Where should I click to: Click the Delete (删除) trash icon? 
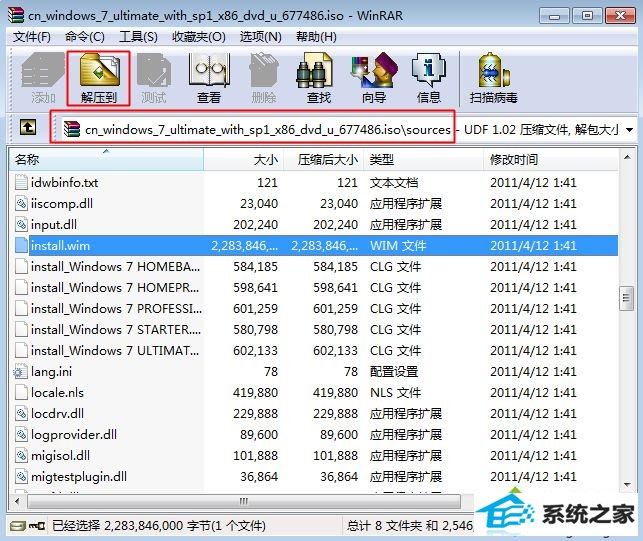coord(264,71)
